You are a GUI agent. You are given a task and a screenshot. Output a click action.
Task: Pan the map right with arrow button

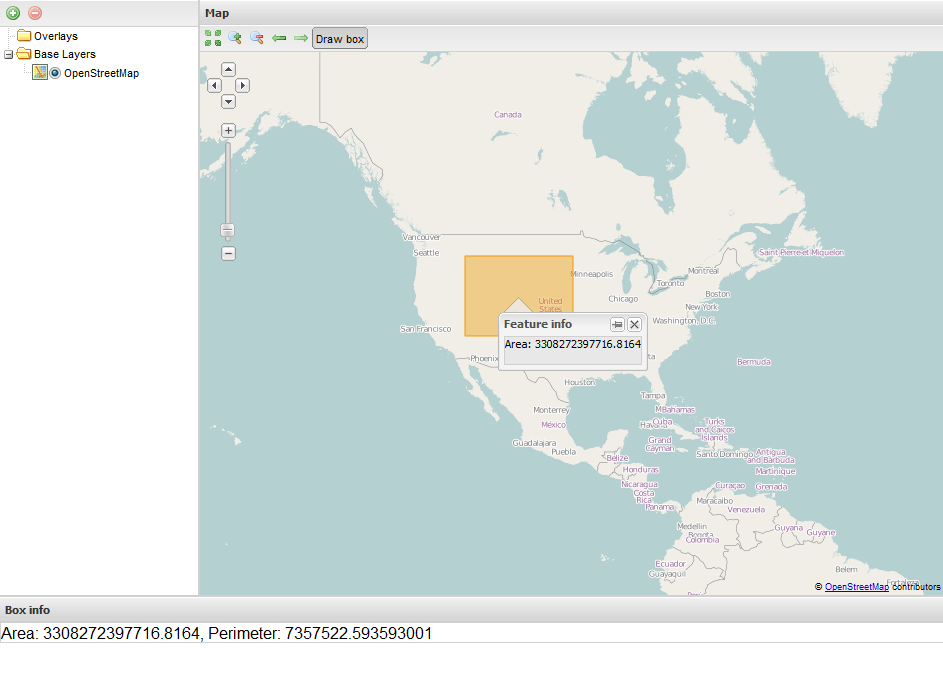pos(242,86)
